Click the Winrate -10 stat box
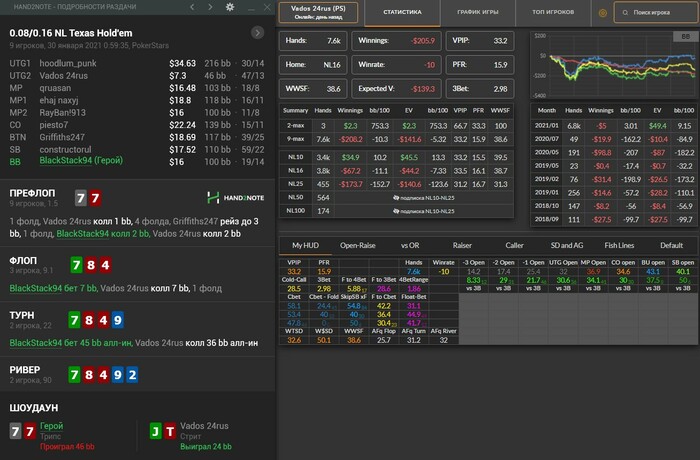This screenshot has width=700, height=460. click(396, 65)
